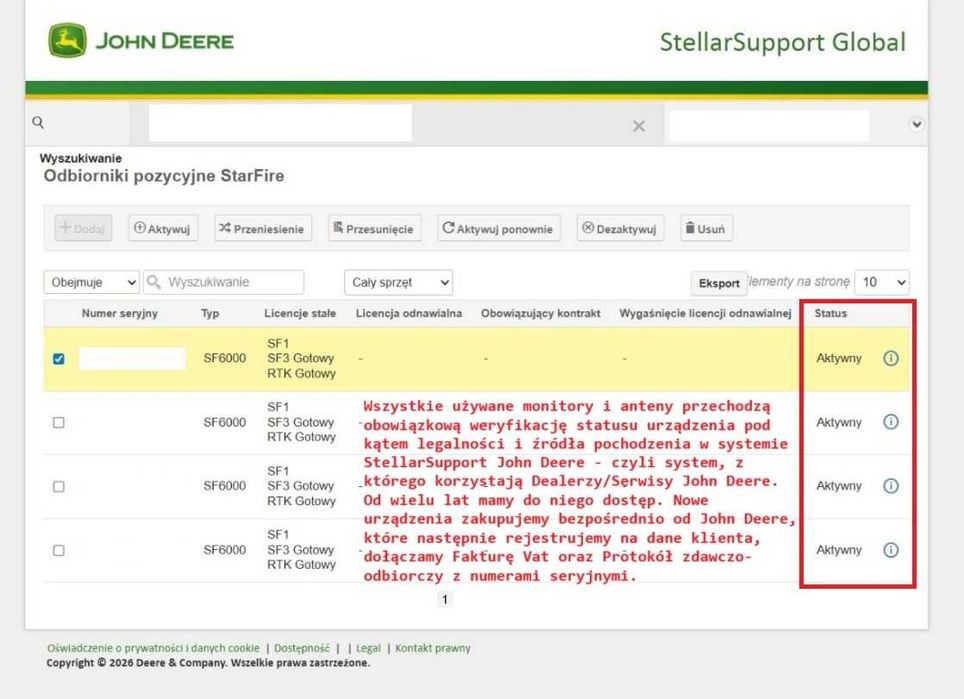Open the Cały sprzęt equipment dropdown
Viewport: 964px width, 699px height.
[x=398, y=282]
